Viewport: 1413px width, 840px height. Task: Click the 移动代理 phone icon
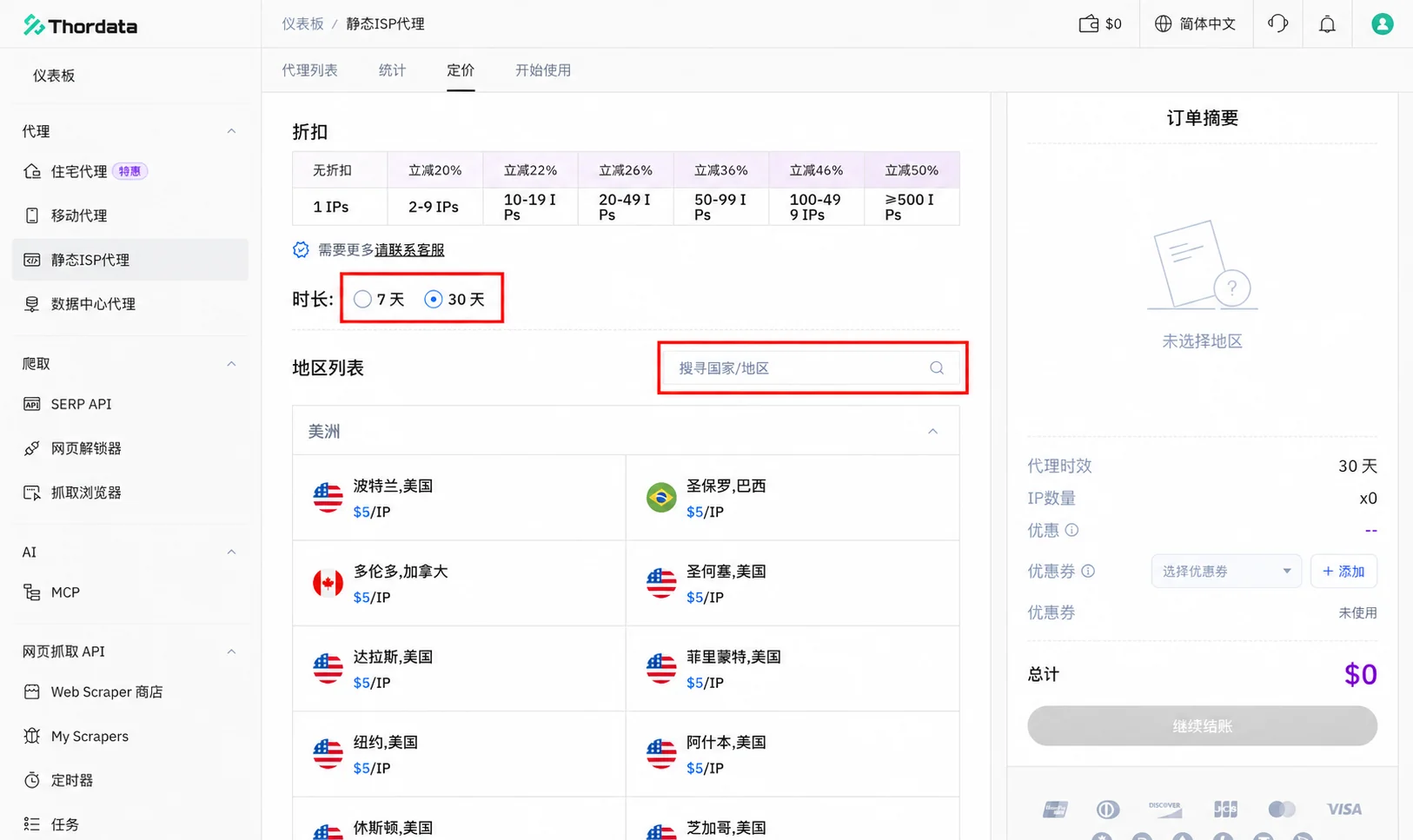[x=32, y=215]
